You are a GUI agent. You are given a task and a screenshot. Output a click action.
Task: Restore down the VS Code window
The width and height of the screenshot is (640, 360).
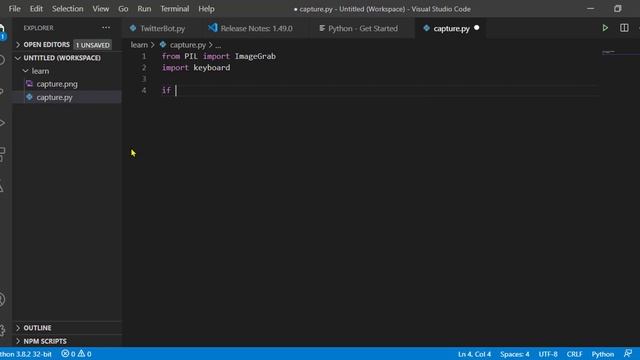[x=618, y=9]
